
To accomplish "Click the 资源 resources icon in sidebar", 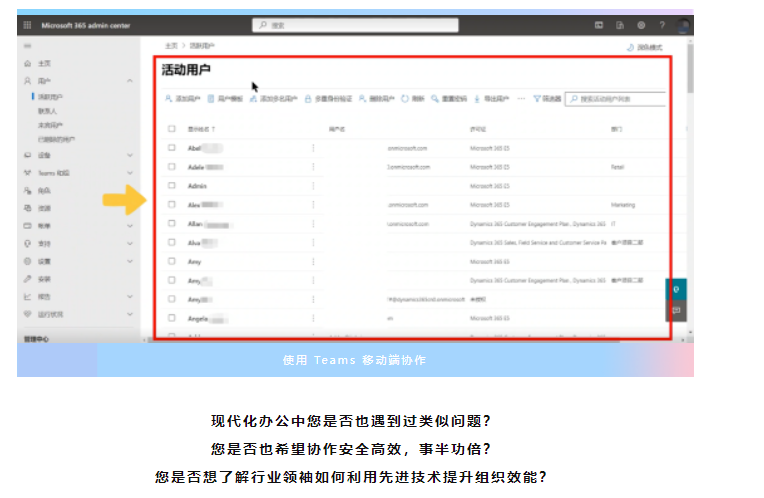I will tap(27, 208).
